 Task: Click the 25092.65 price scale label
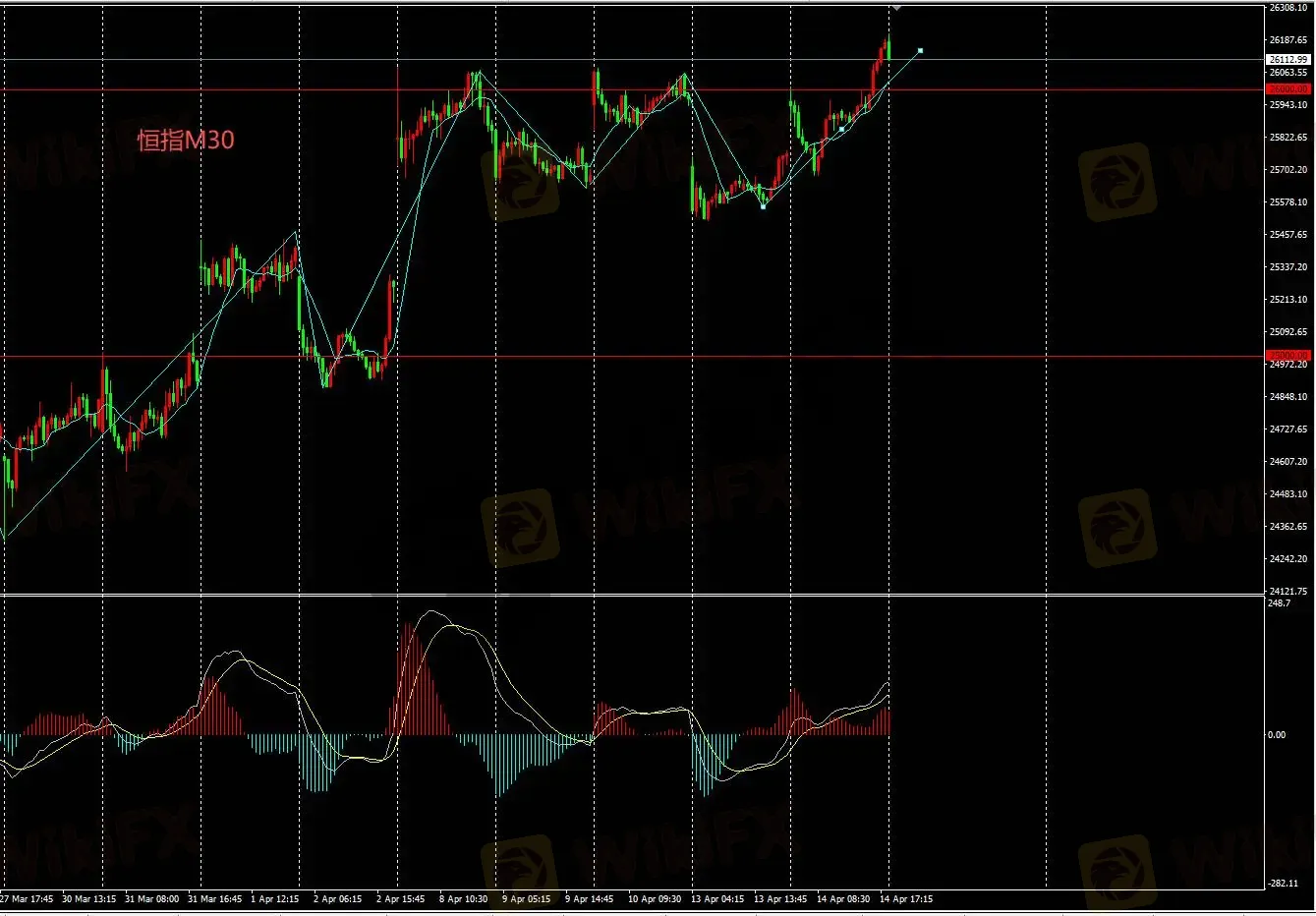(x=1288, y=332)
